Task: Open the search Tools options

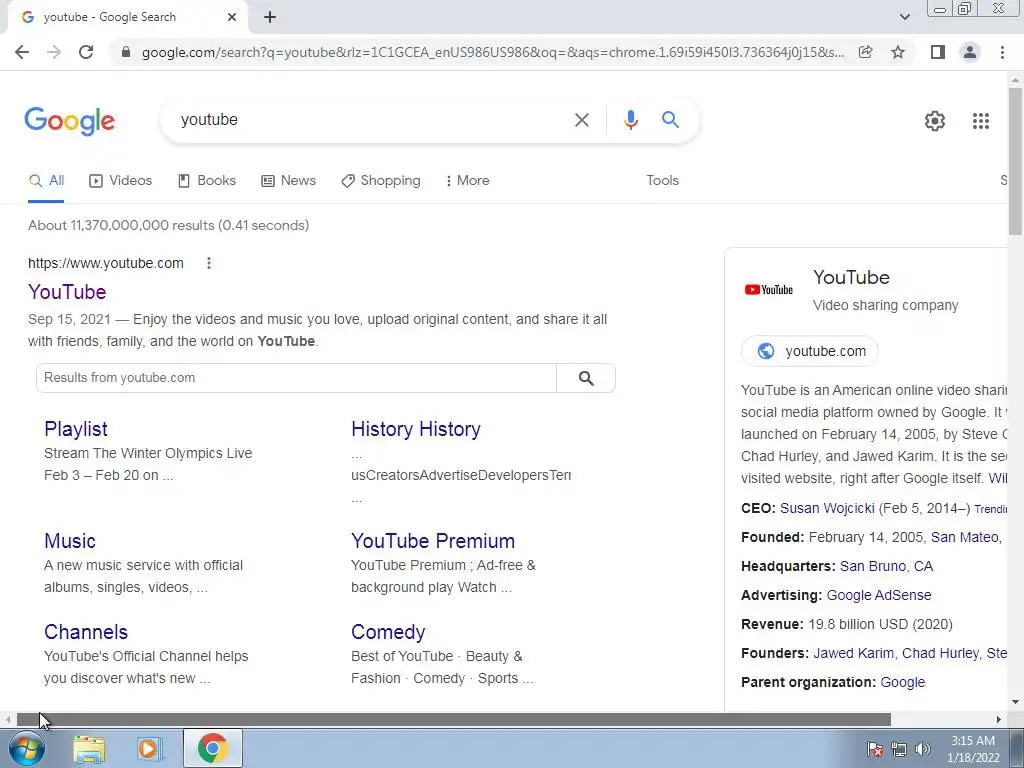Action: (662, 181)
